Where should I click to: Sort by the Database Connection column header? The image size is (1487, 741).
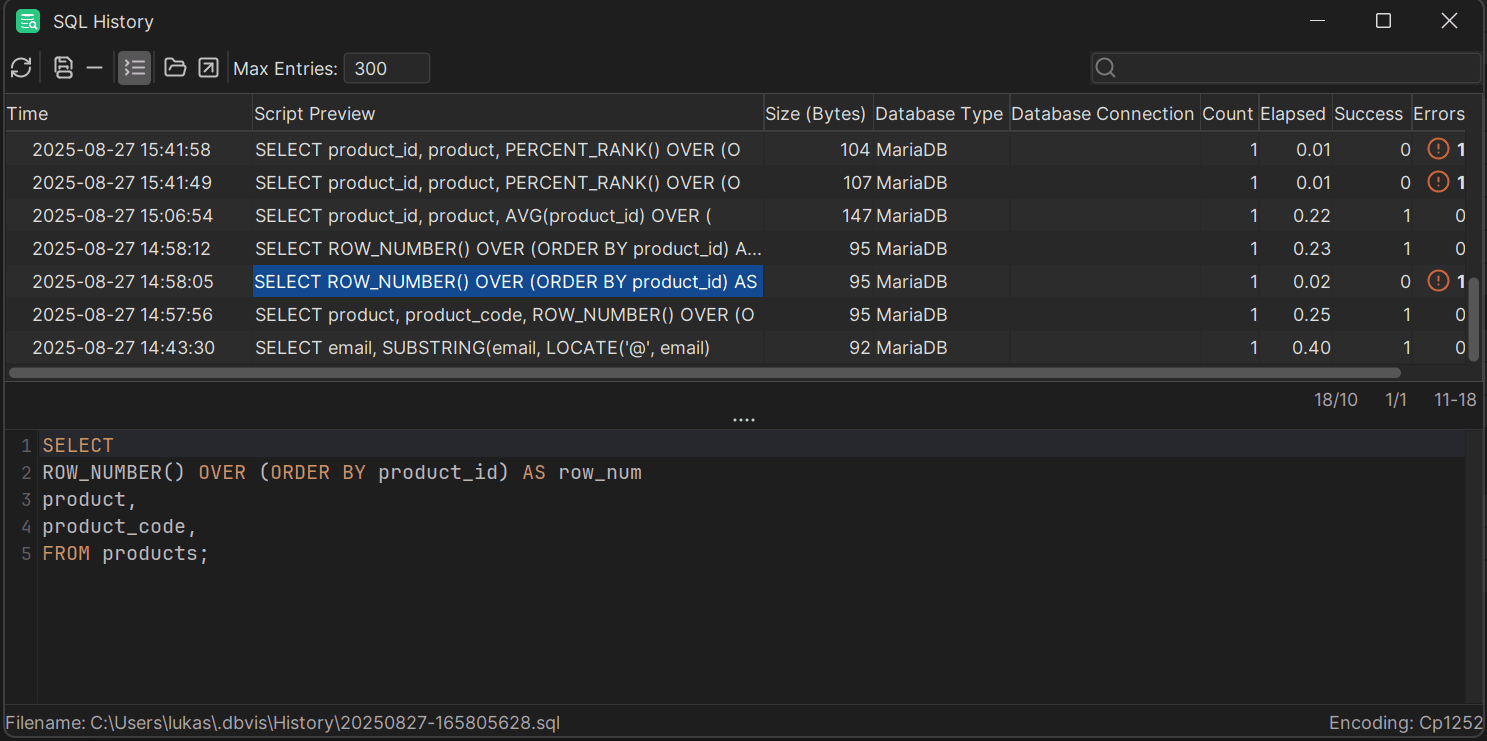click(x=1104, y=114)
